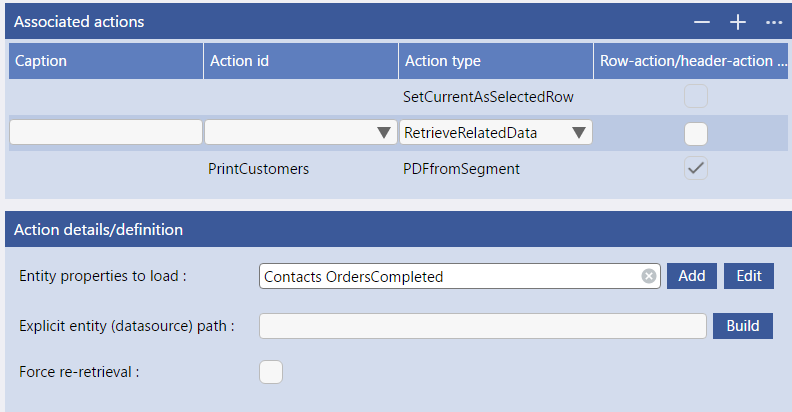This screenshot has width=792, height=412.
Task: Select the SetCurrentAsSelectedRow action type cell
Action: coord(488,97)
